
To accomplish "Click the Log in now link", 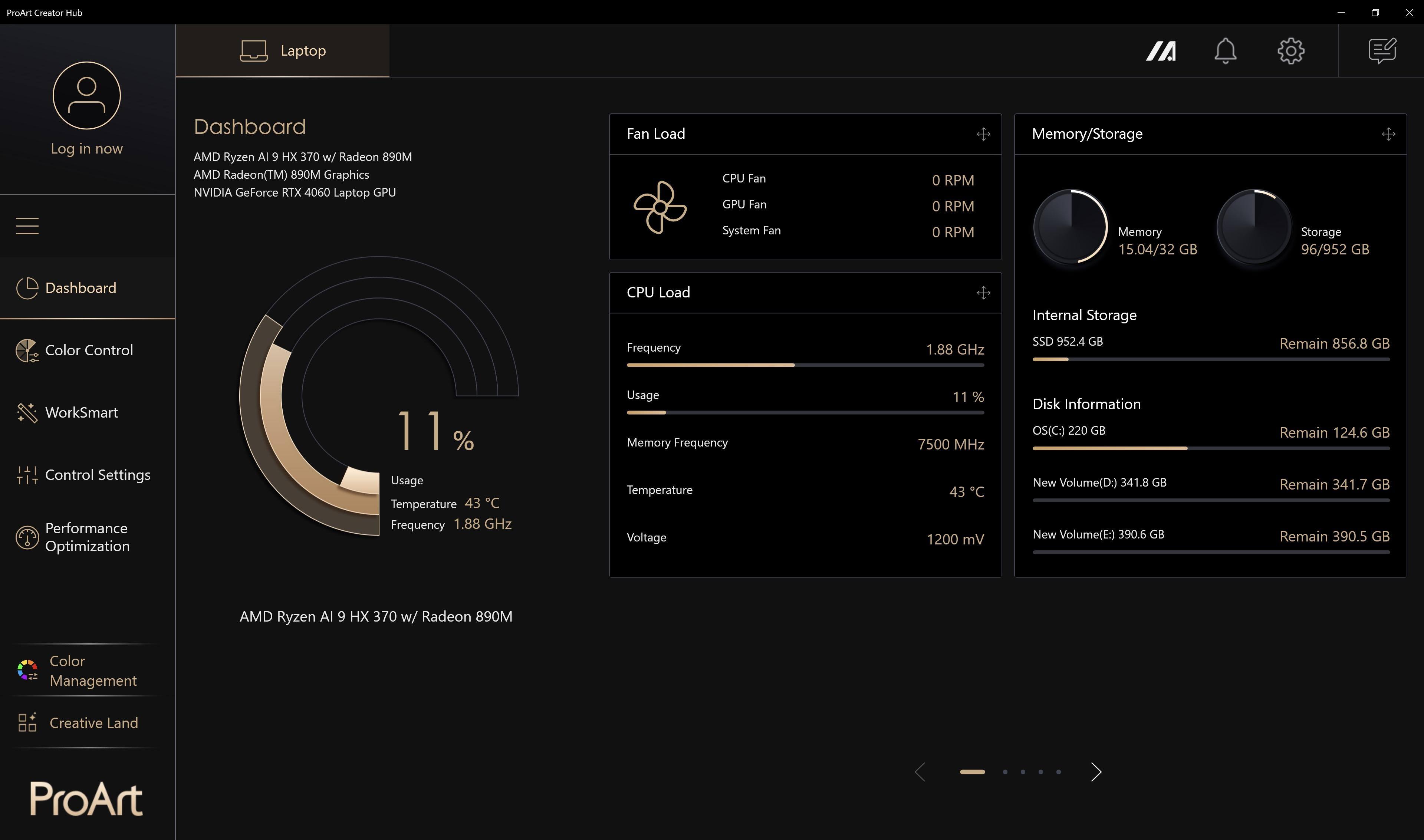I will pos(86,148).
